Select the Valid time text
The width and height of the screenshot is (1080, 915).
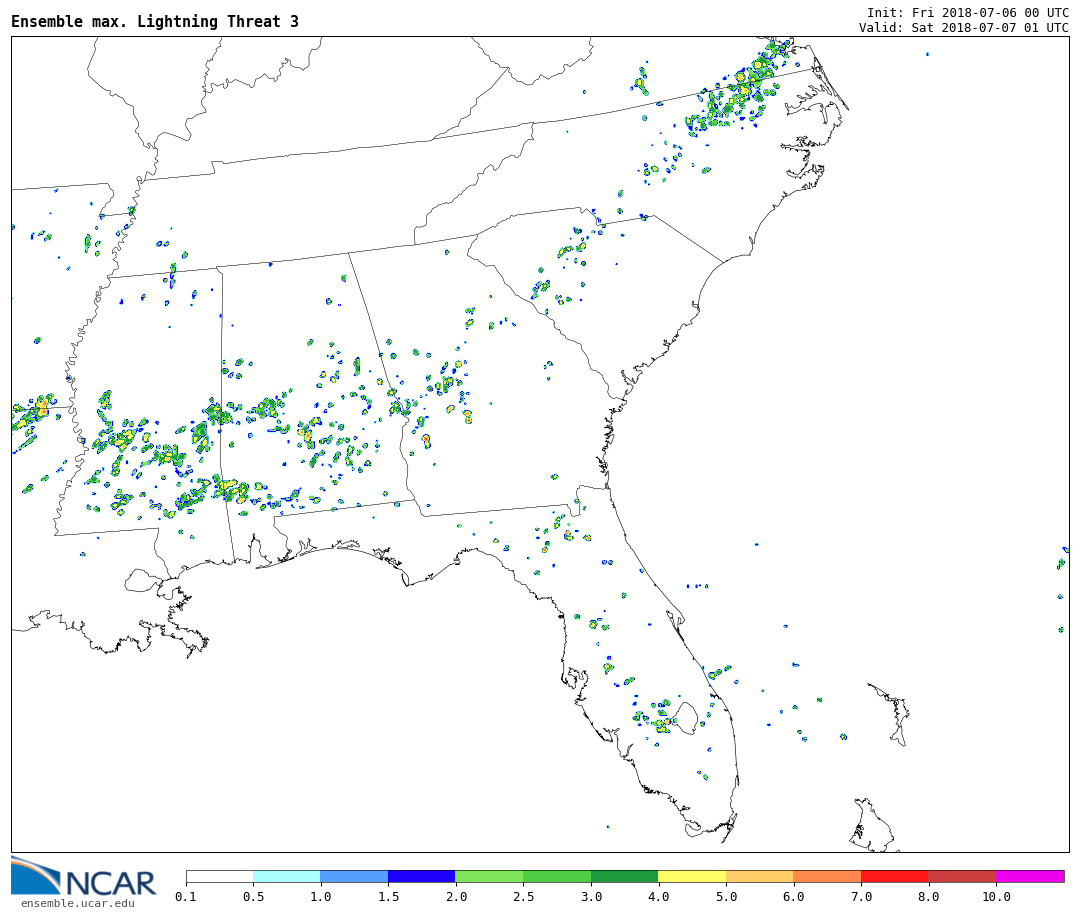tap(963, 28)
